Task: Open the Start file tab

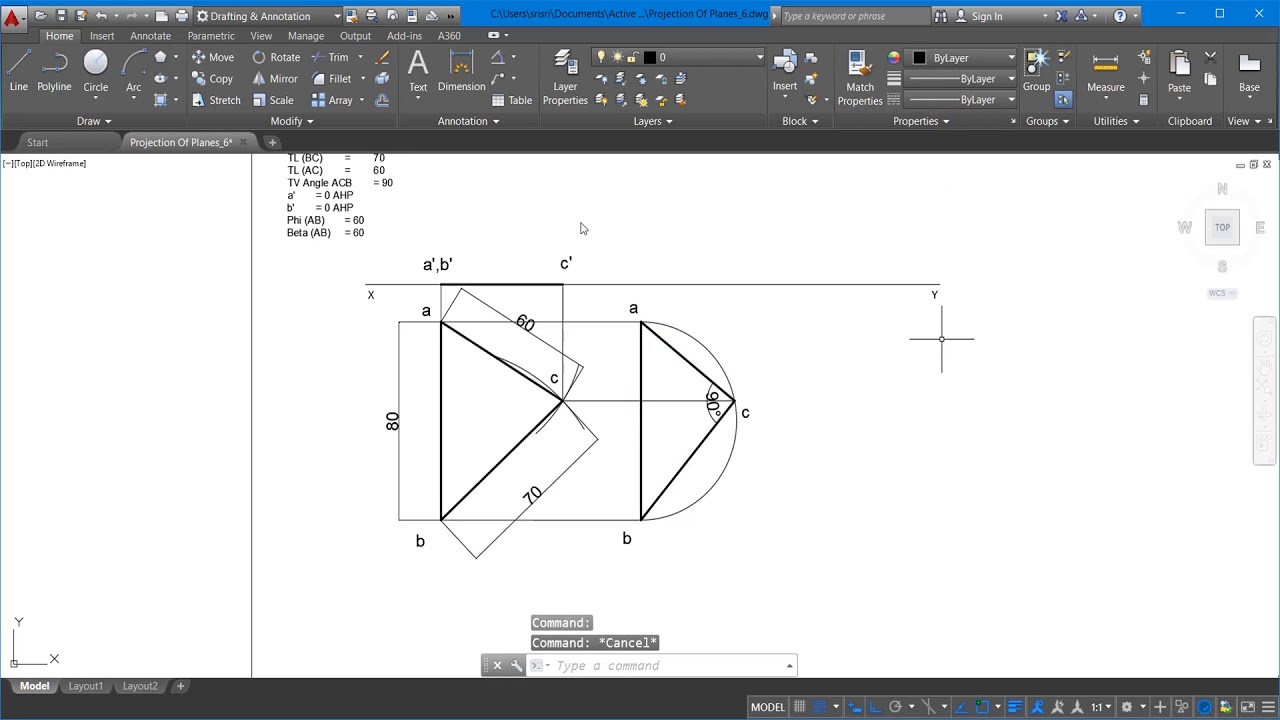Action: pyautogui.click(x=37, y=142)
